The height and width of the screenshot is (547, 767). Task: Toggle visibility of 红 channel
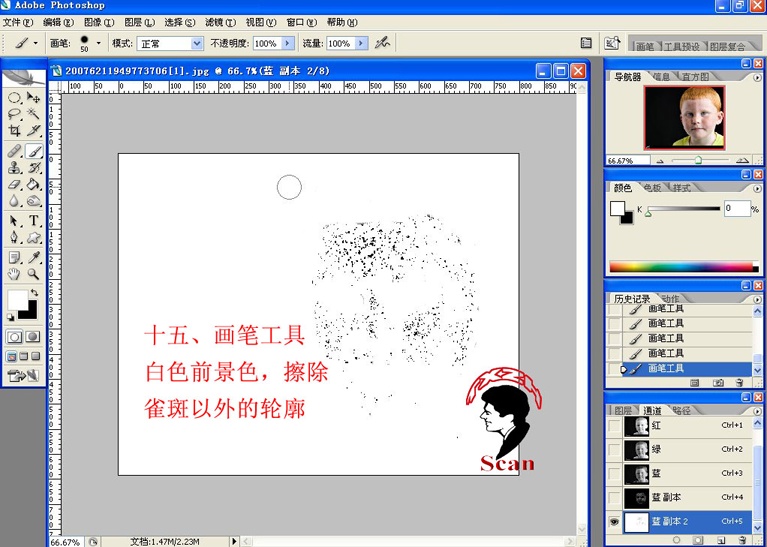point(614,426)
